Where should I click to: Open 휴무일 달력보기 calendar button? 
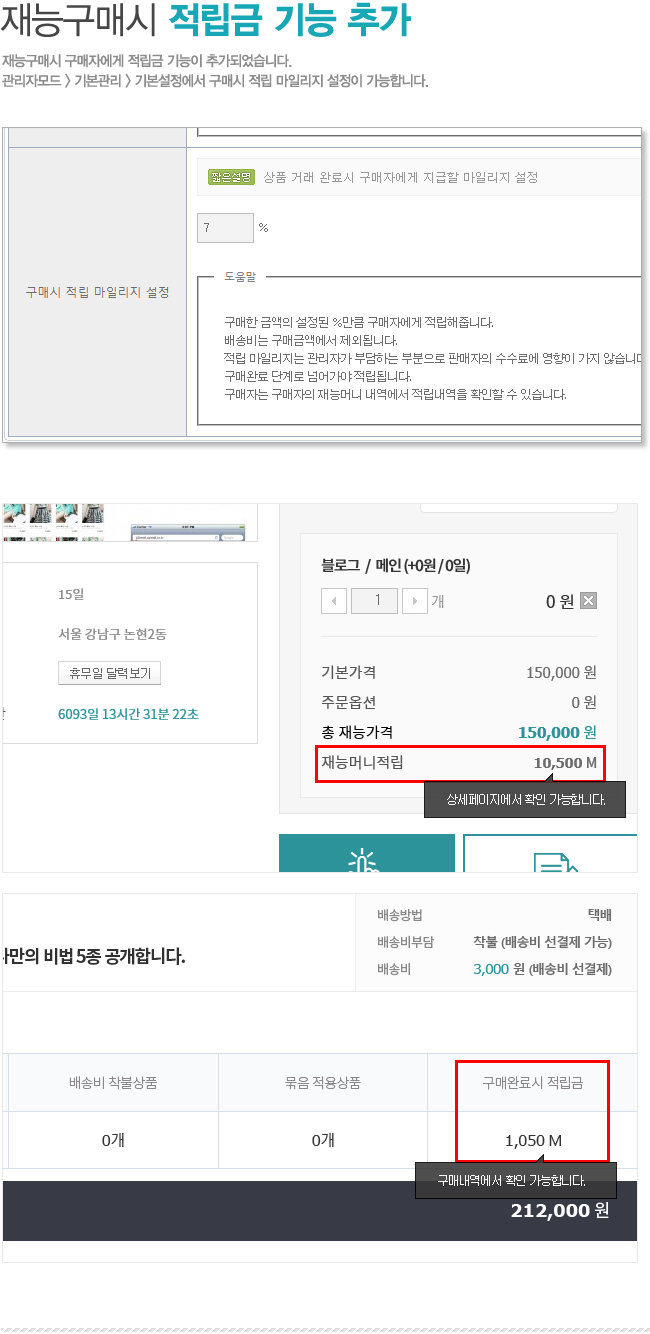tap(110, 673)
